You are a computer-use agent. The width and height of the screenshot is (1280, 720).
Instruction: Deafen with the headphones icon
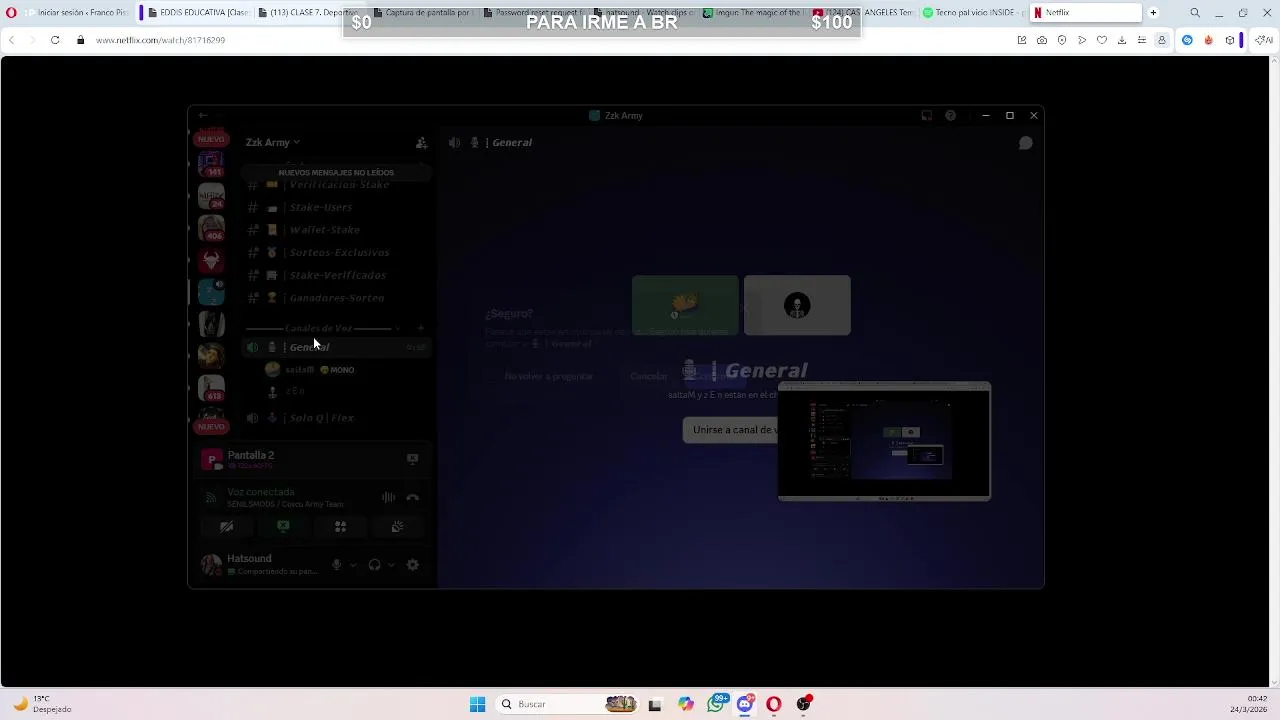coord(374,565)
